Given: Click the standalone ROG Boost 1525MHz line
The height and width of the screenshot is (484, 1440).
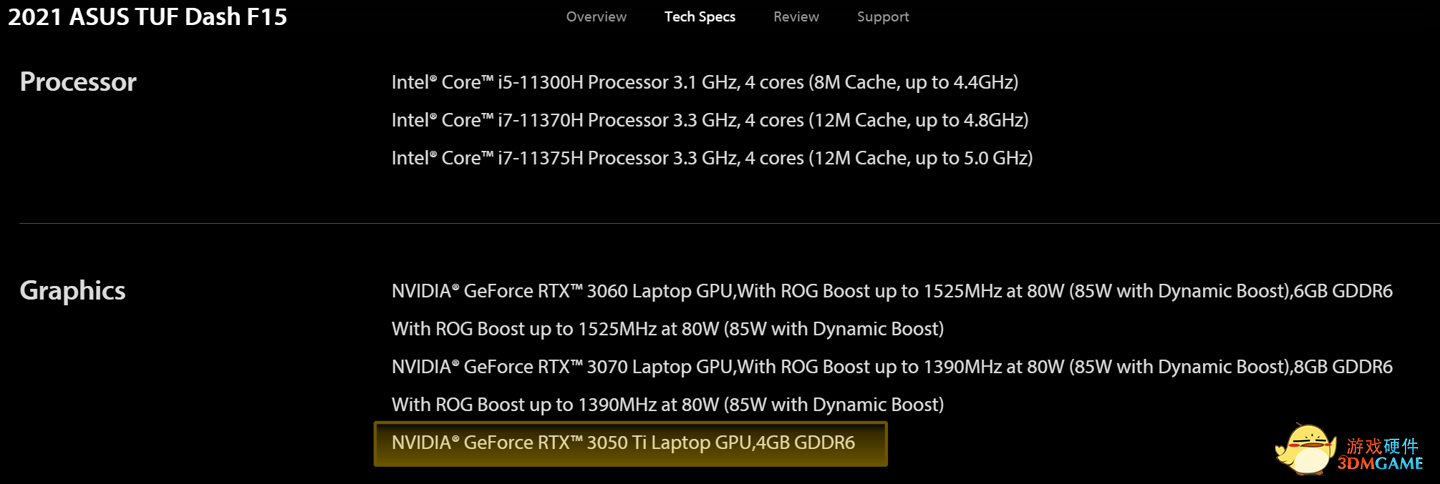Looking at the screenshot, I should [667, 329].
